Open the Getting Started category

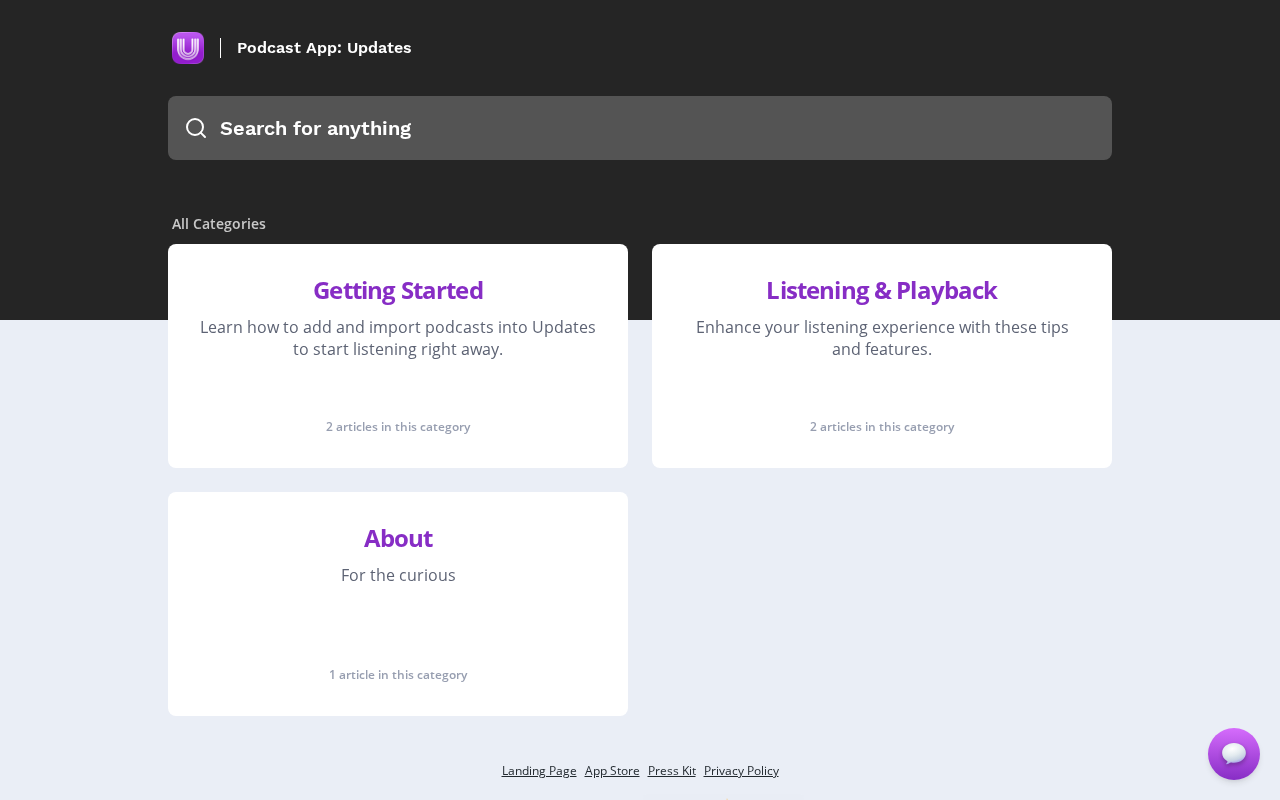click(398, 290)
